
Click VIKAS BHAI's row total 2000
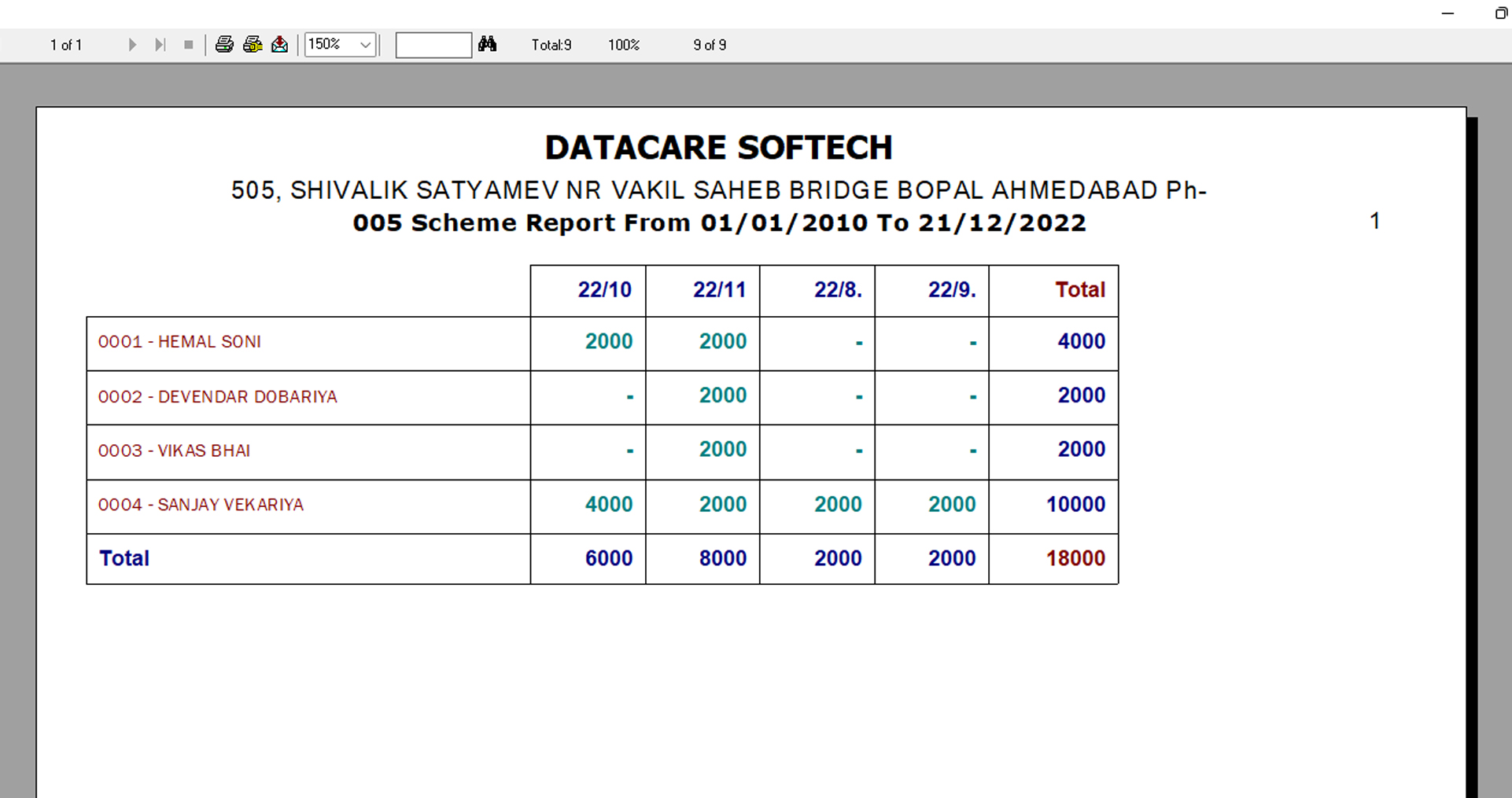point(1082,450)
